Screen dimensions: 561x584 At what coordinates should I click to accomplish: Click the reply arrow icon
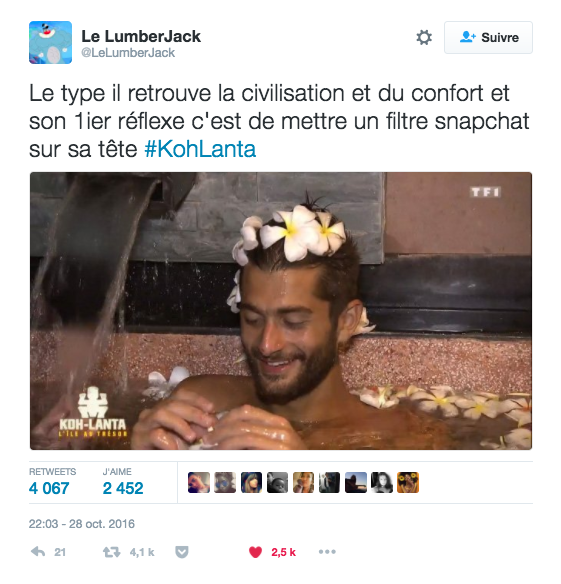coord(38,552)
